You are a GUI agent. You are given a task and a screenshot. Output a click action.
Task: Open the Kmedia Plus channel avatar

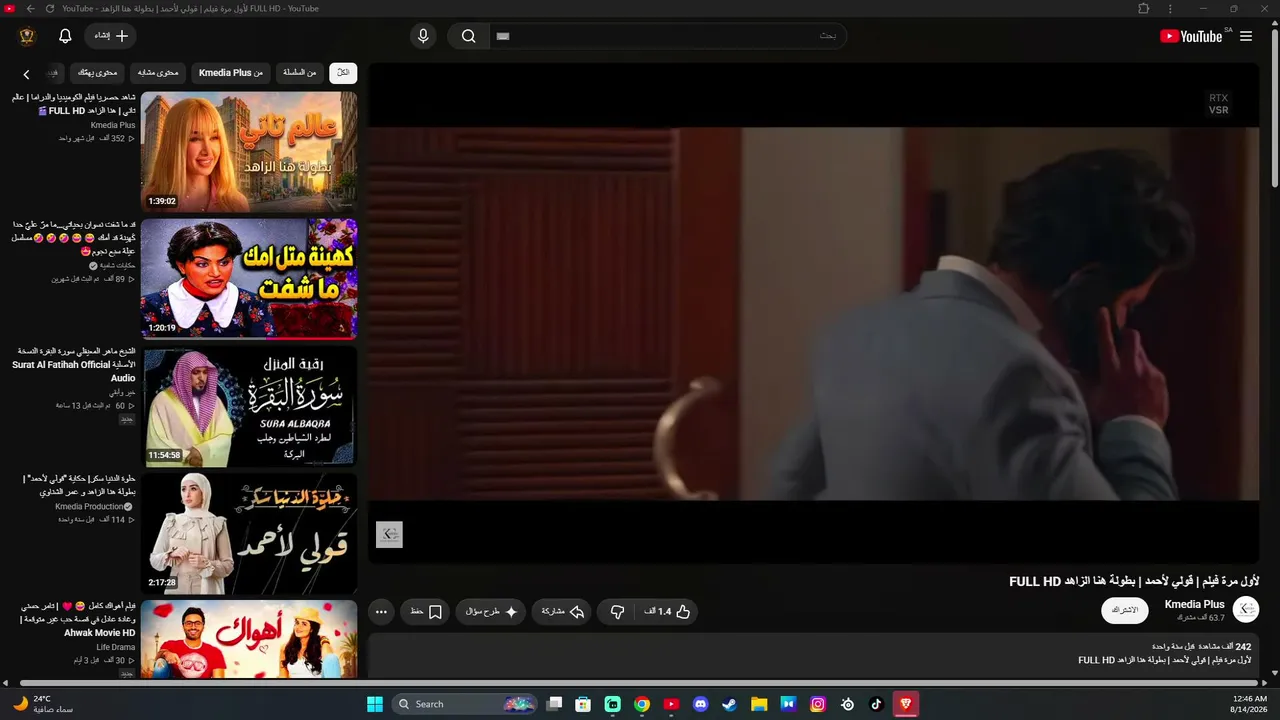[1246, 610]
